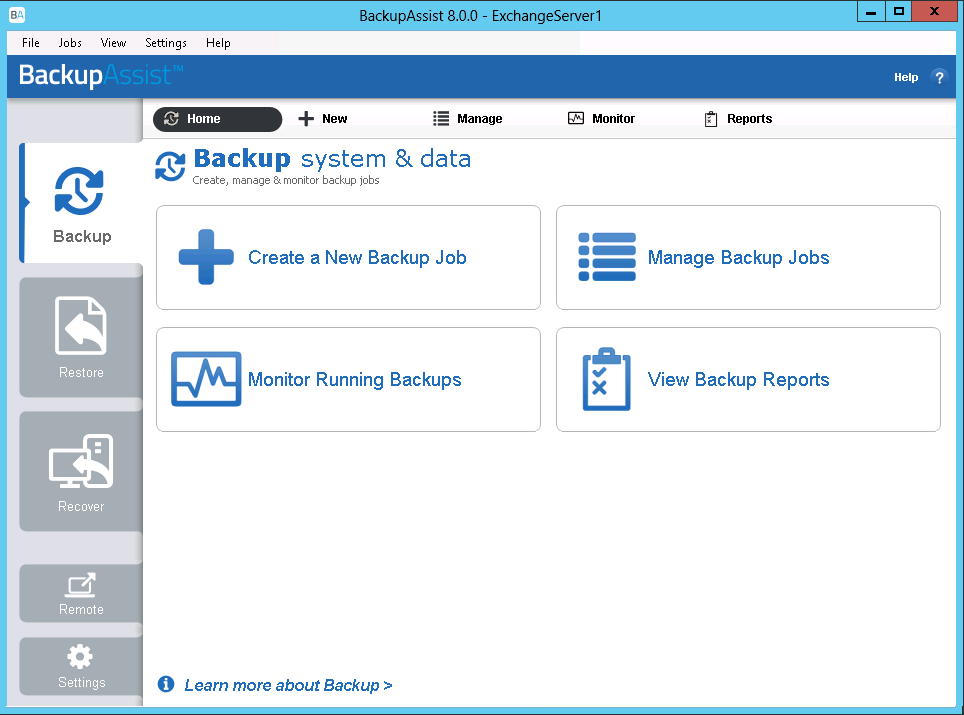Click the list icon for Manage Backup Jobs
964x715 pixels.
pyautogui.click(x=607, y=257)
